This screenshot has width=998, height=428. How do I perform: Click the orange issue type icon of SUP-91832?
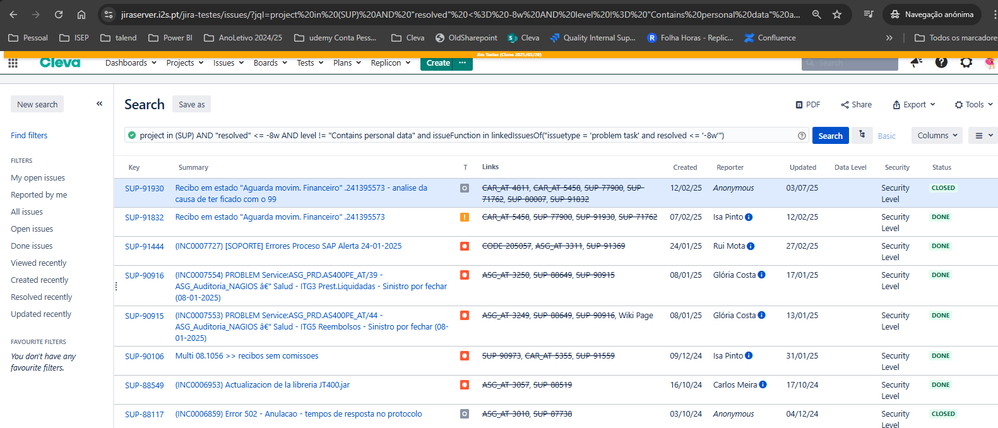pyautogui.click(x=465, y=217)
